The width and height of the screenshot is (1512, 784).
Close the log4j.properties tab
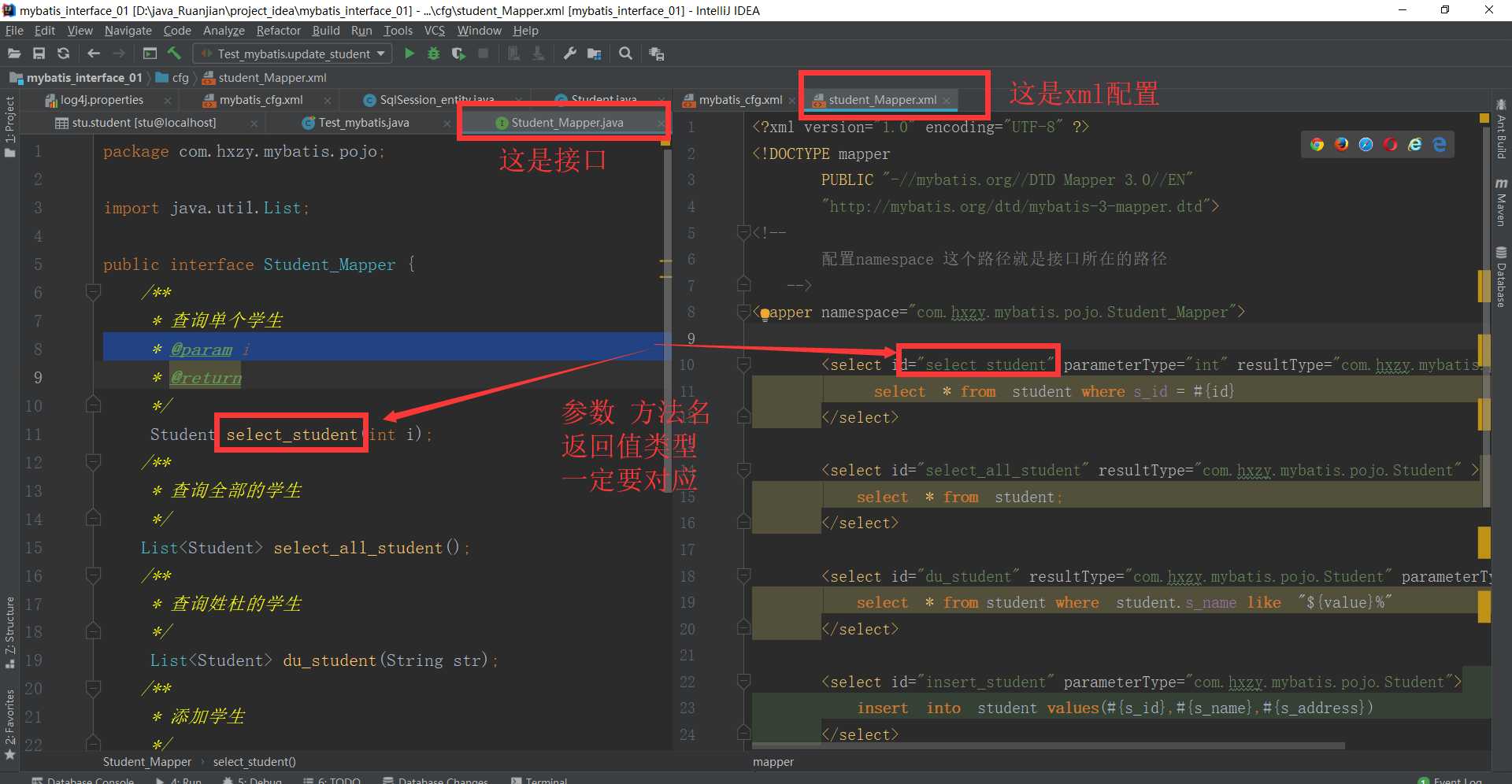(x=168, y=101)
